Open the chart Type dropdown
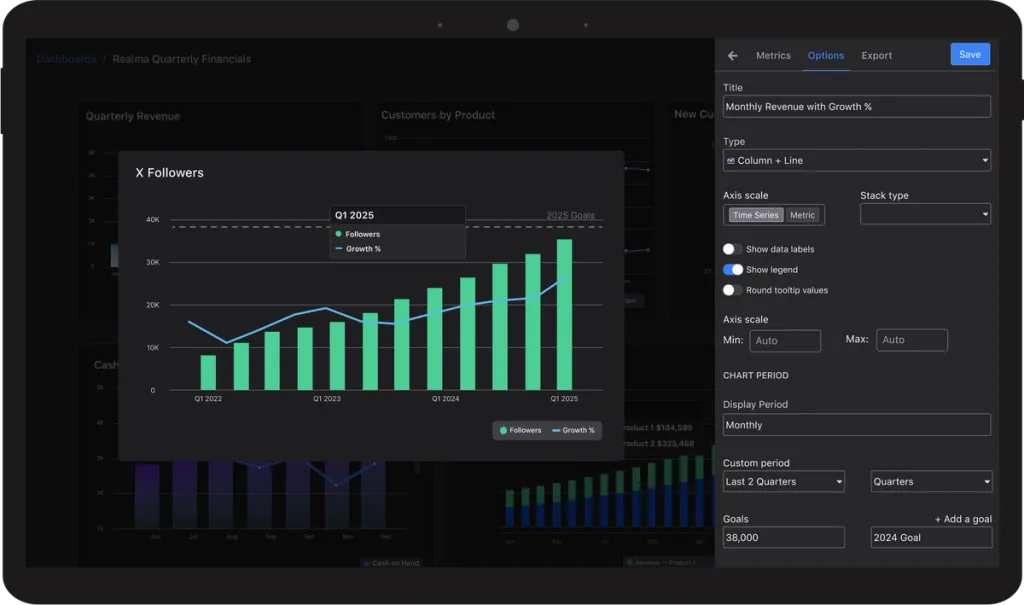 [856, 161]
